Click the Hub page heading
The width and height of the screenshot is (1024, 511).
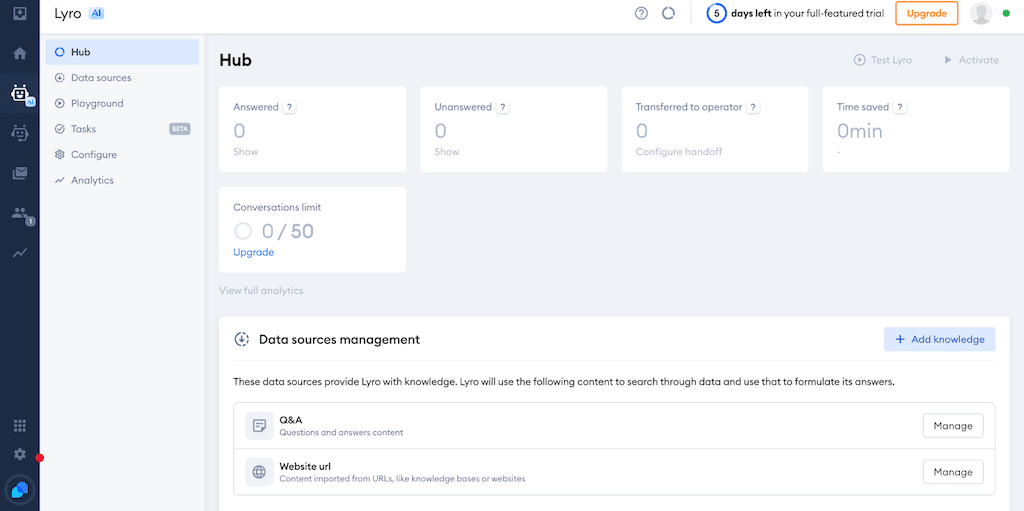click(x=235, y=60)
